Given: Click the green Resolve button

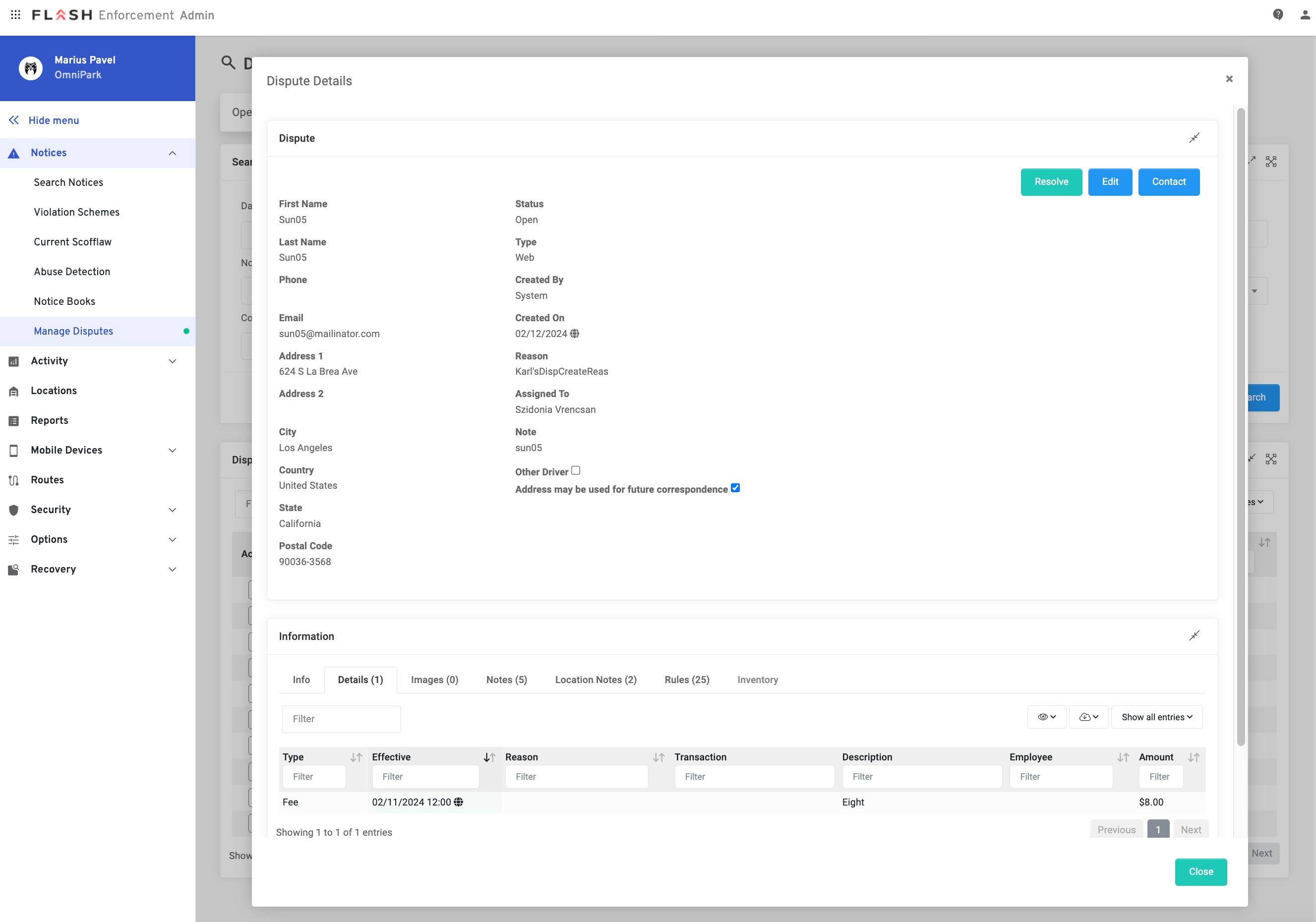Looking at the screenshot, I should coord(1051,181).
